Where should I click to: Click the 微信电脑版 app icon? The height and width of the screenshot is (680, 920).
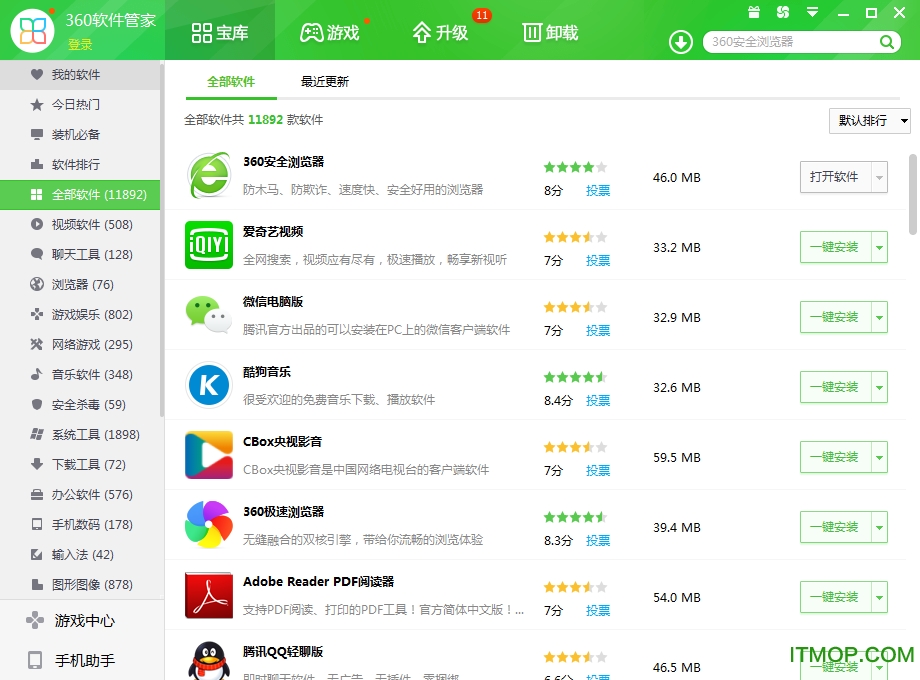click(x=209, y=314)
